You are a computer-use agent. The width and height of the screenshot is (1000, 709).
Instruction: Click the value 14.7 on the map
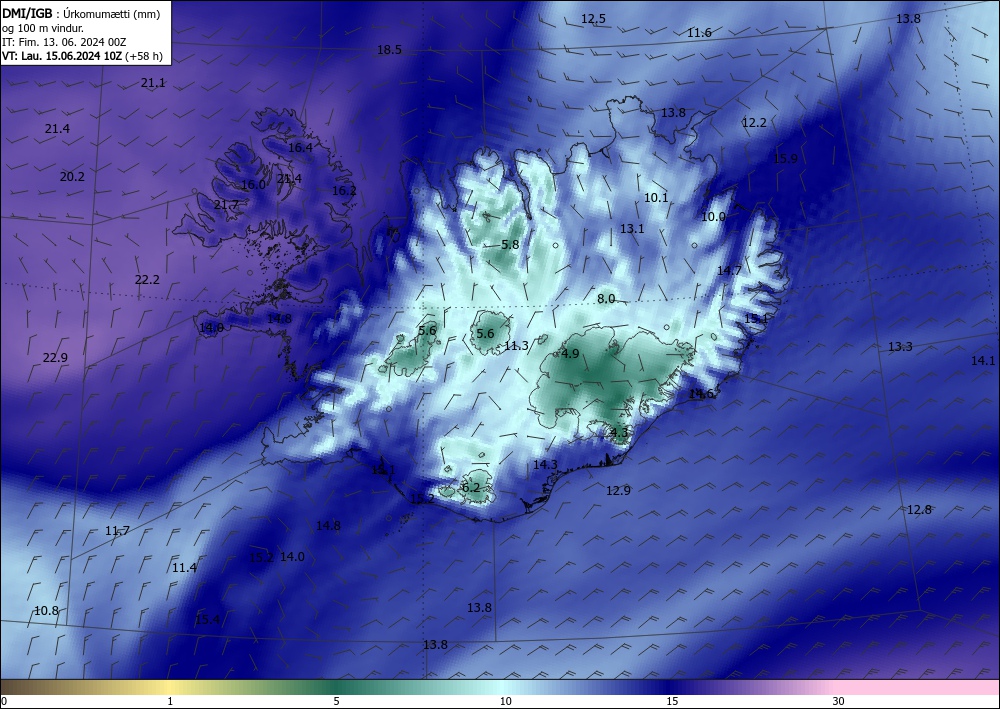729,270
